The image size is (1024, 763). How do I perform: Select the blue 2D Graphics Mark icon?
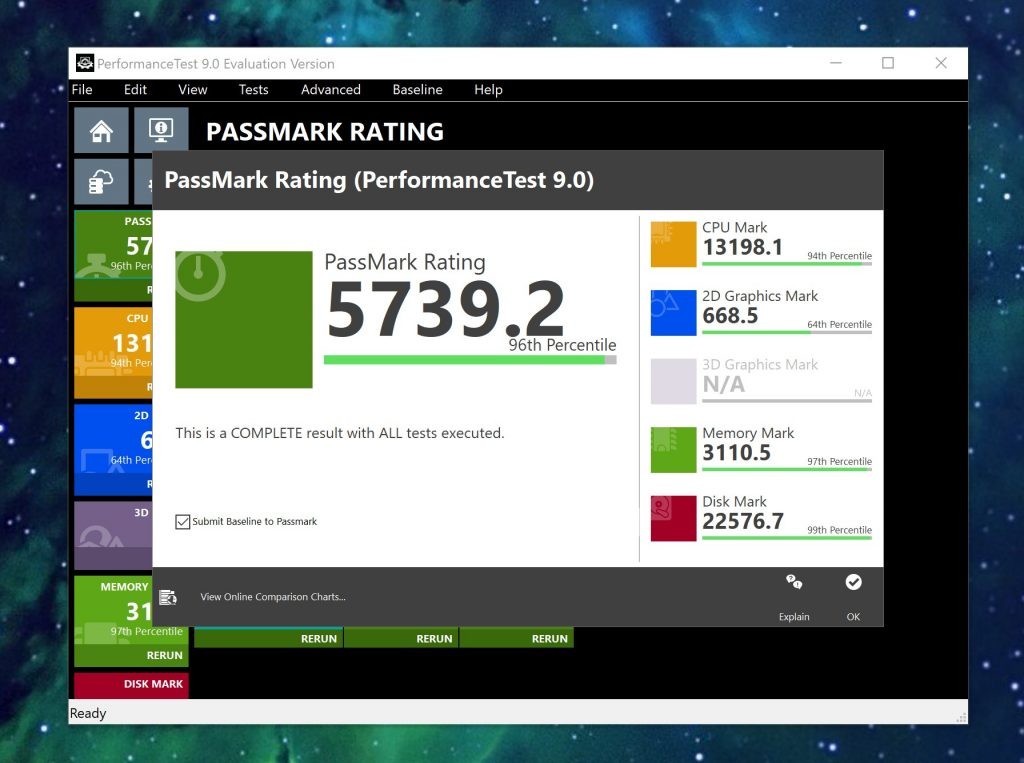pos(673,312)
